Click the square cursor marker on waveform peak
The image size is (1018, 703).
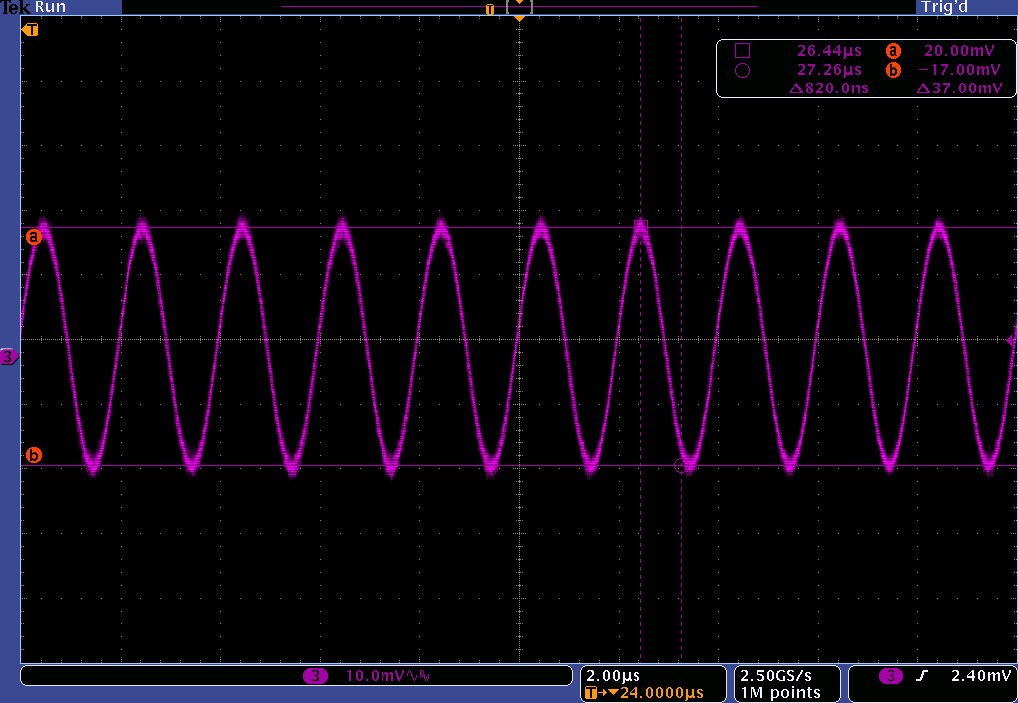click(643, 225)
